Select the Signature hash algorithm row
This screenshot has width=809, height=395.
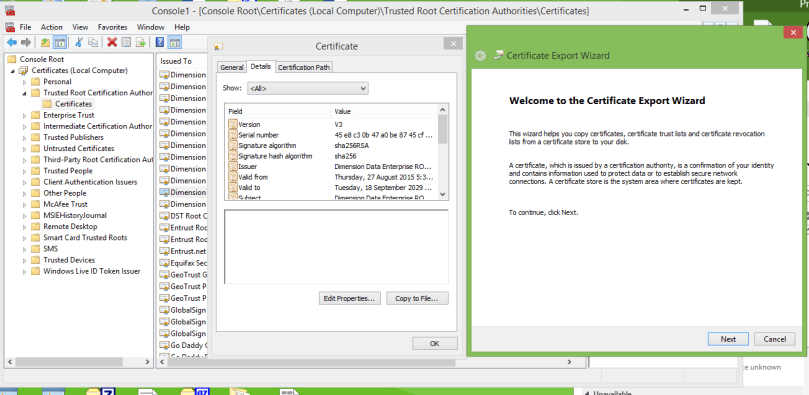pos(332,156)
